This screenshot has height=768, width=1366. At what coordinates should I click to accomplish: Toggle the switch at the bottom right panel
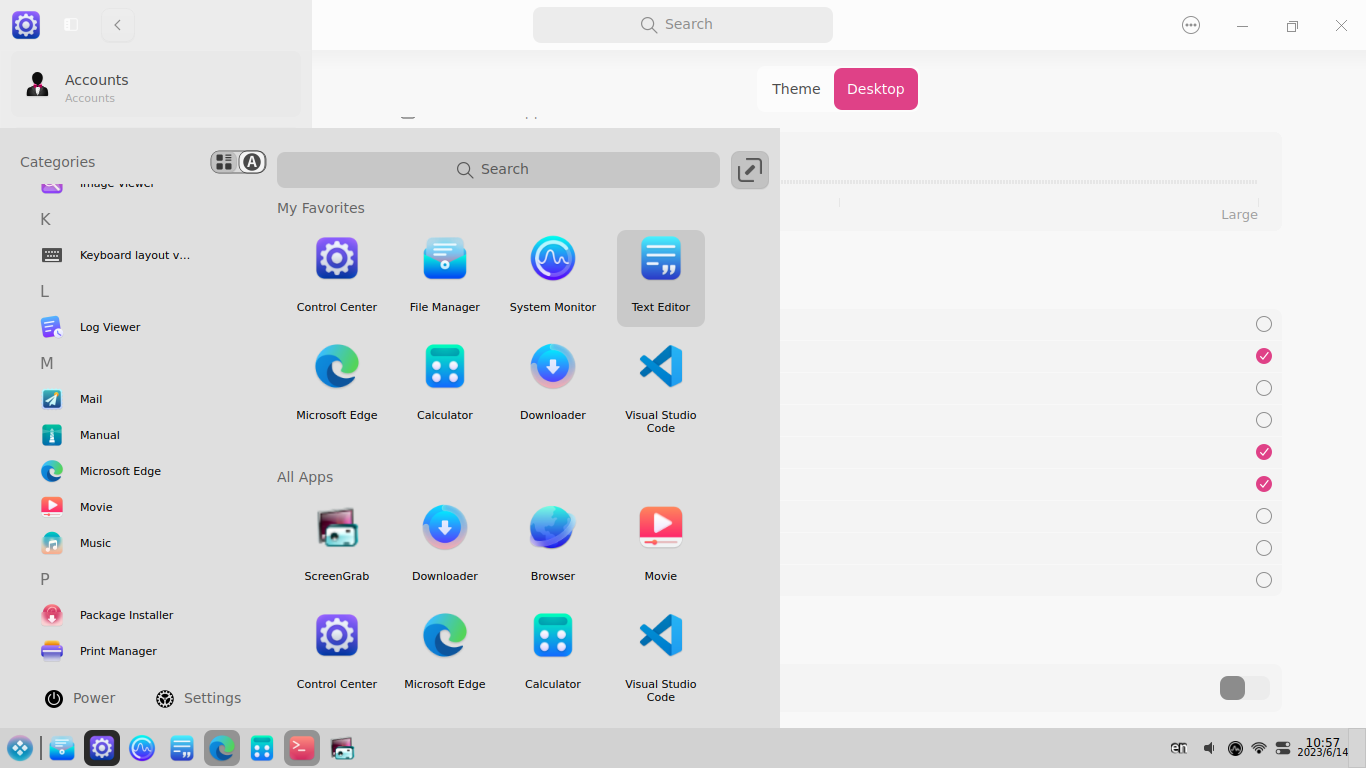pyautogui.click(x=1243, y=688)
